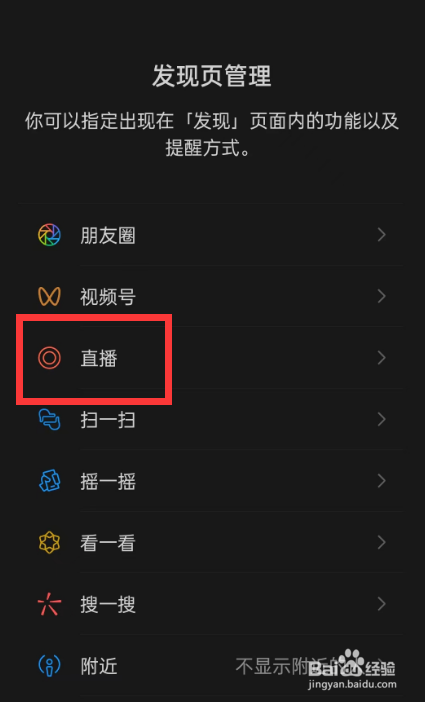Select the 视频号 text label
This screenshot has width=425, height=702.
click(x=108, y=297)
